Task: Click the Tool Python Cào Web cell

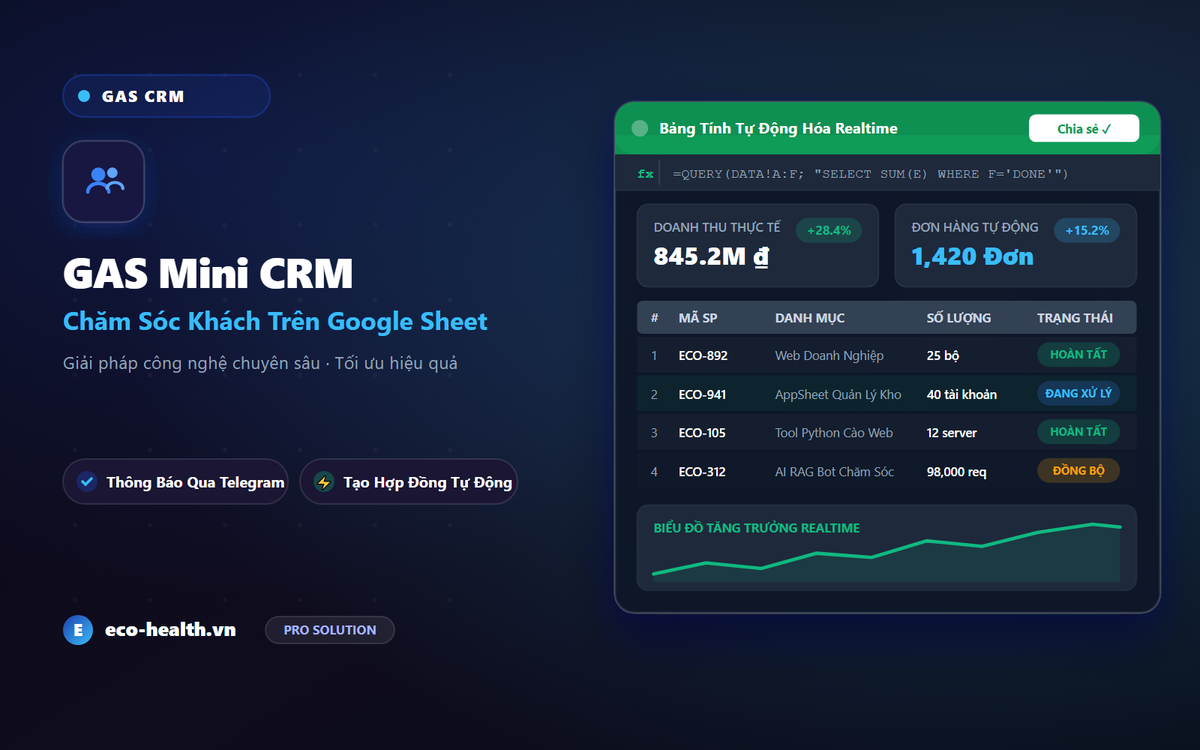Action: (x=834, y=433)
